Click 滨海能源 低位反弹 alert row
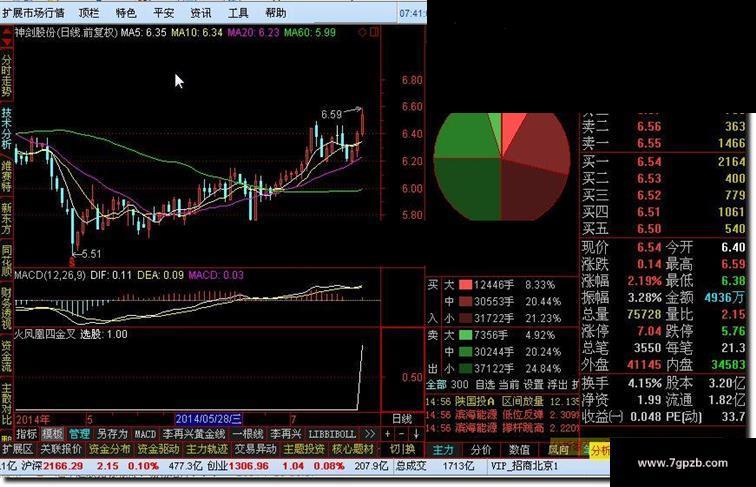Viewport: 756px width, 487px height. 502,415
